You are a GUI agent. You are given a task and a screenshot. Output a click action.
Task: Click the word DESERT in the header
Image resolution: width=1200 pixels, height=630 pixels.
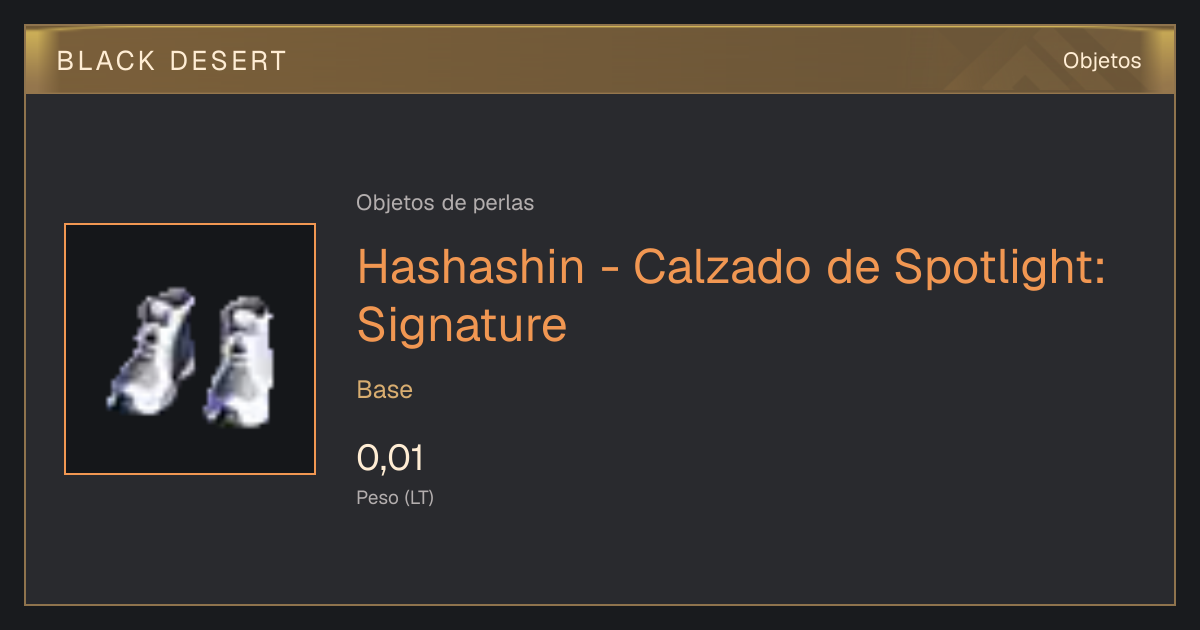pyautogui.click(x=229, y=61)
